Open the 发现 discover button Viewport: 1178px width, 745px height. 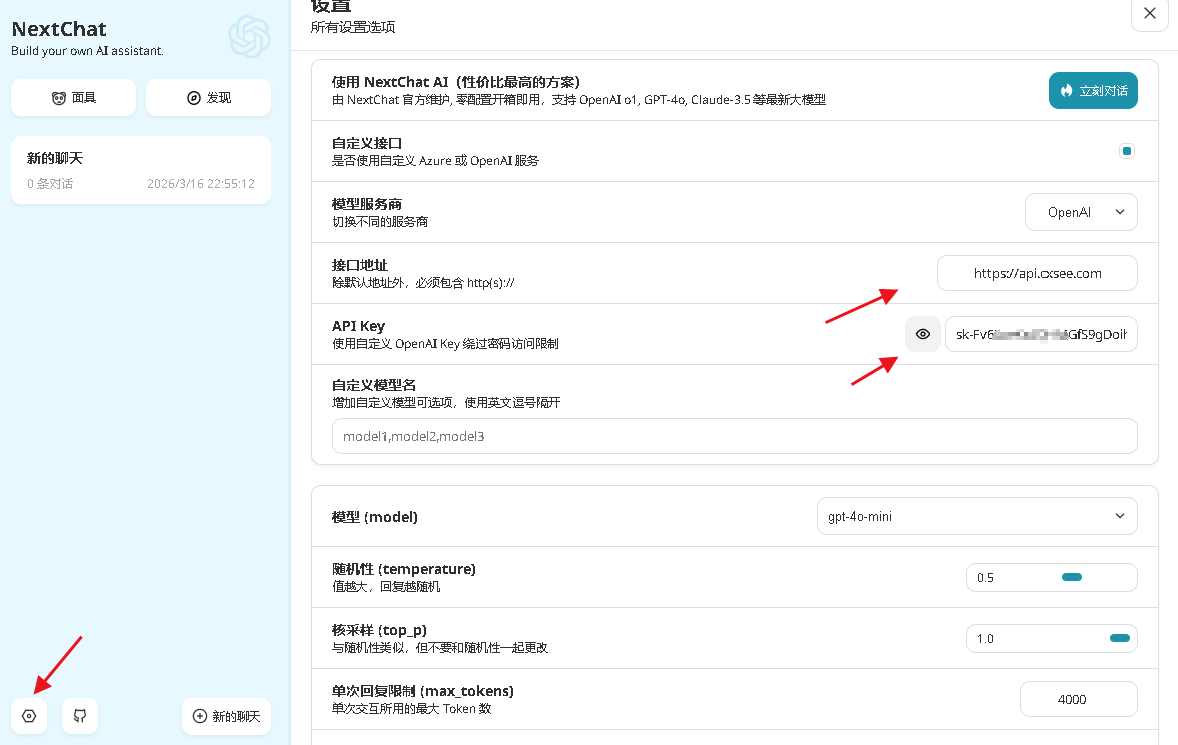click(208, 98)
